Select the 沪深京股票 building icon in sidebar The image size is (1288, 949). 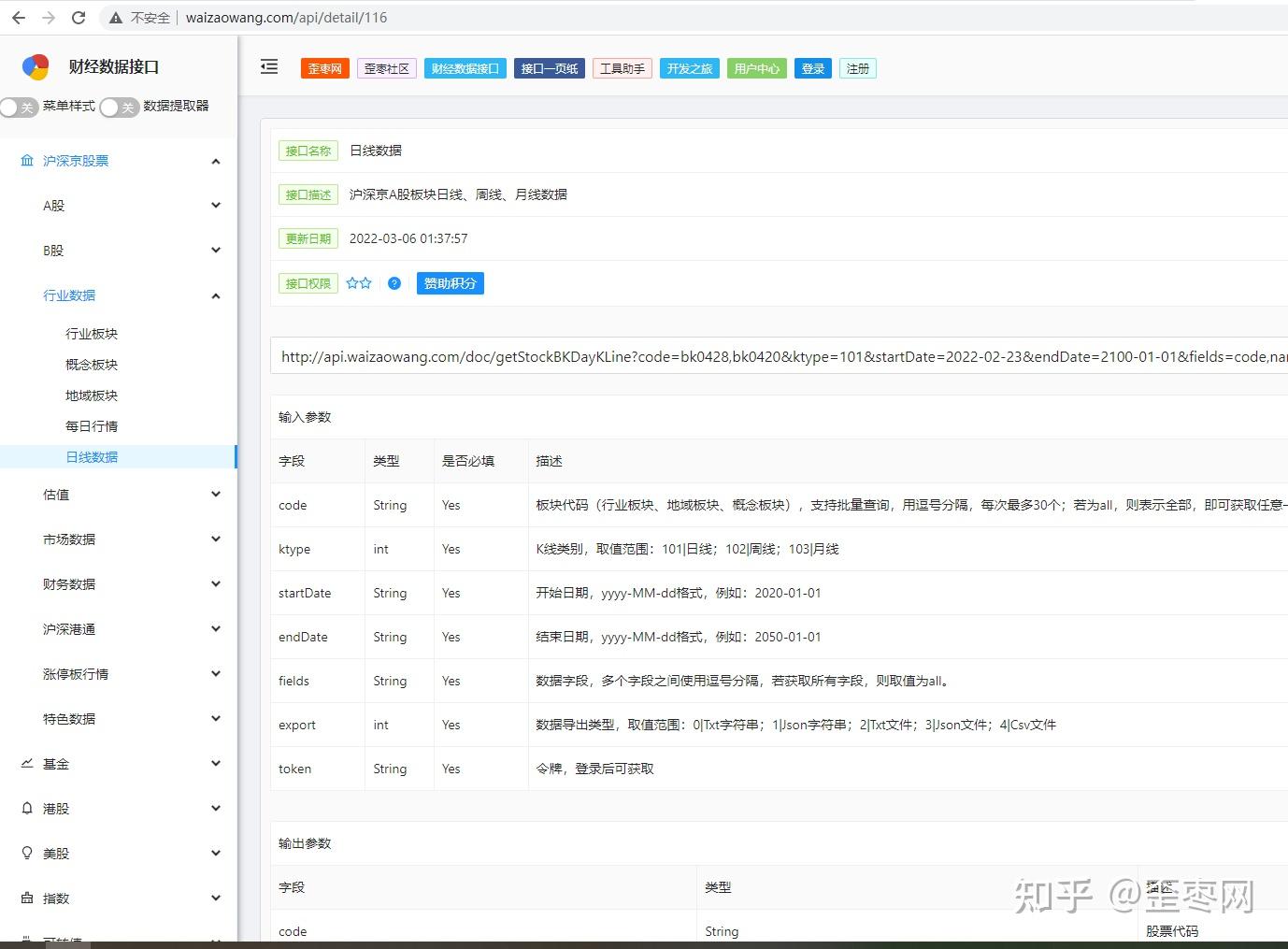pos(26,160)
